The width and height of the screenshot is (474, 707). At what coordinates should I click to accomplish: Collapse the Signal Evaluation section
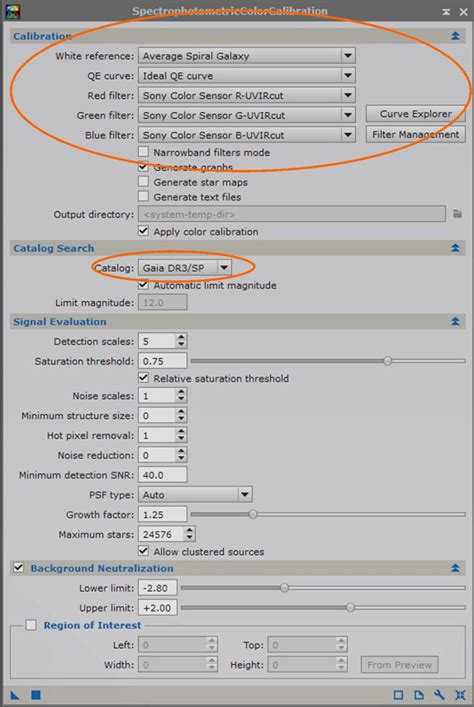point(455,321)
